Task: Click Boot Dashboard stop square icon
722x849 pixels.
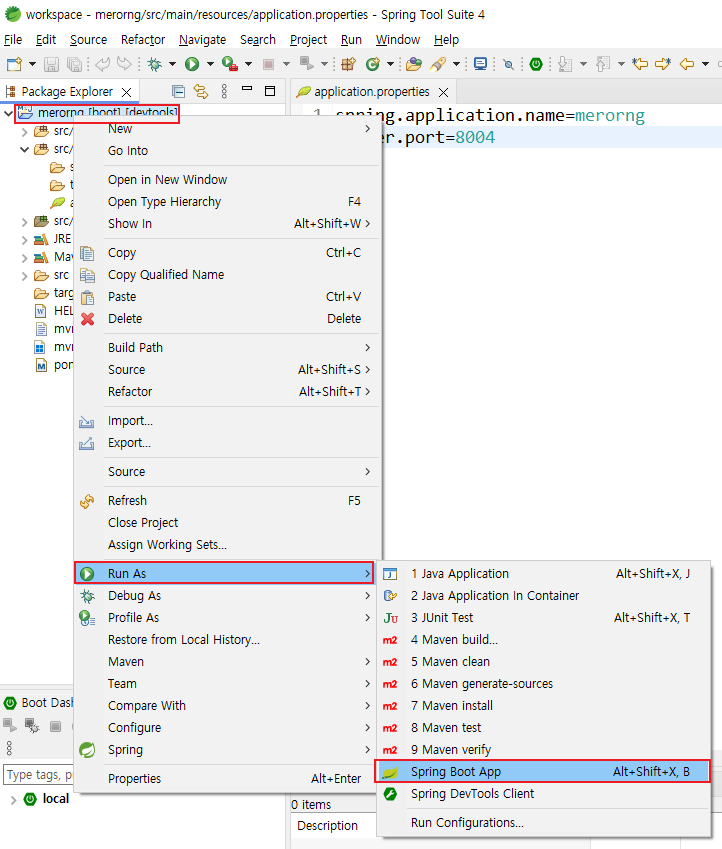Action: [x=55, y=726]
